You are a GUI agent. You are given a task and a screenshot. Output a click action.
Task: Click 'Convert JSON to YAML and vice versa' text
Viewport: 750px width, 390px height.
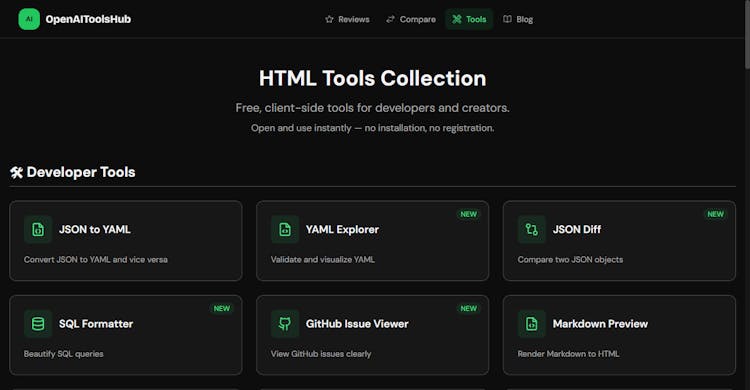96,259
